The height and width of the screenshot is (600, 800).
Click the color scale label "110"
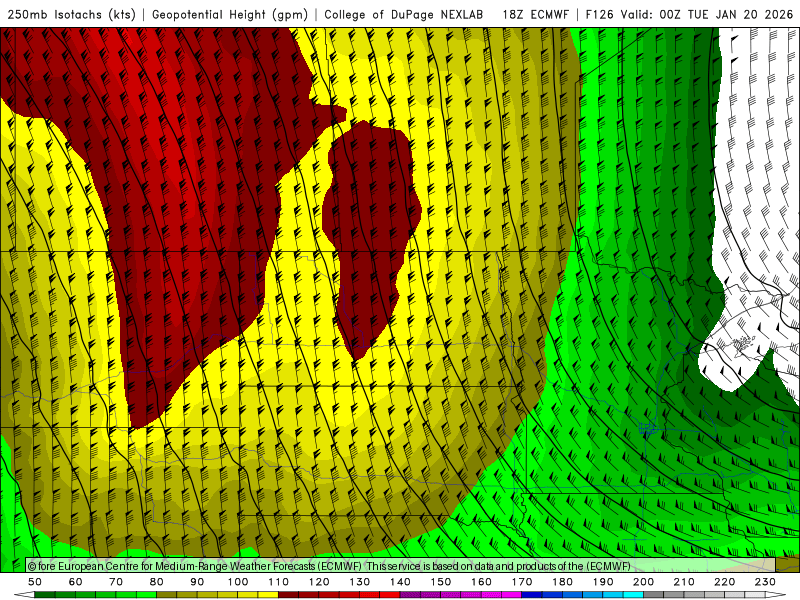(x=279, y=582)
